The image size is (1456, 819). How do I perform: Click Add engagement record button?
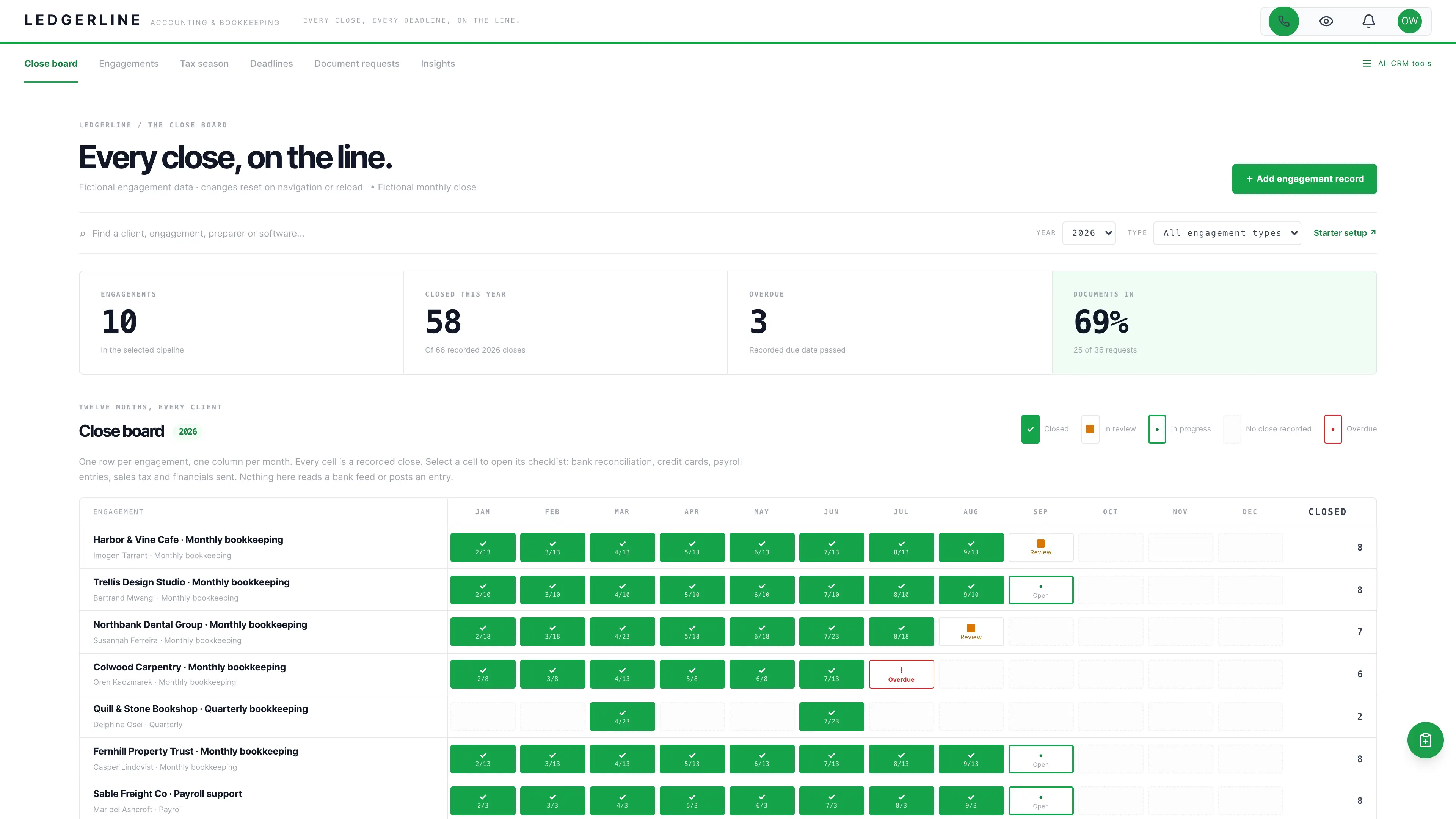coord(1304,179)
